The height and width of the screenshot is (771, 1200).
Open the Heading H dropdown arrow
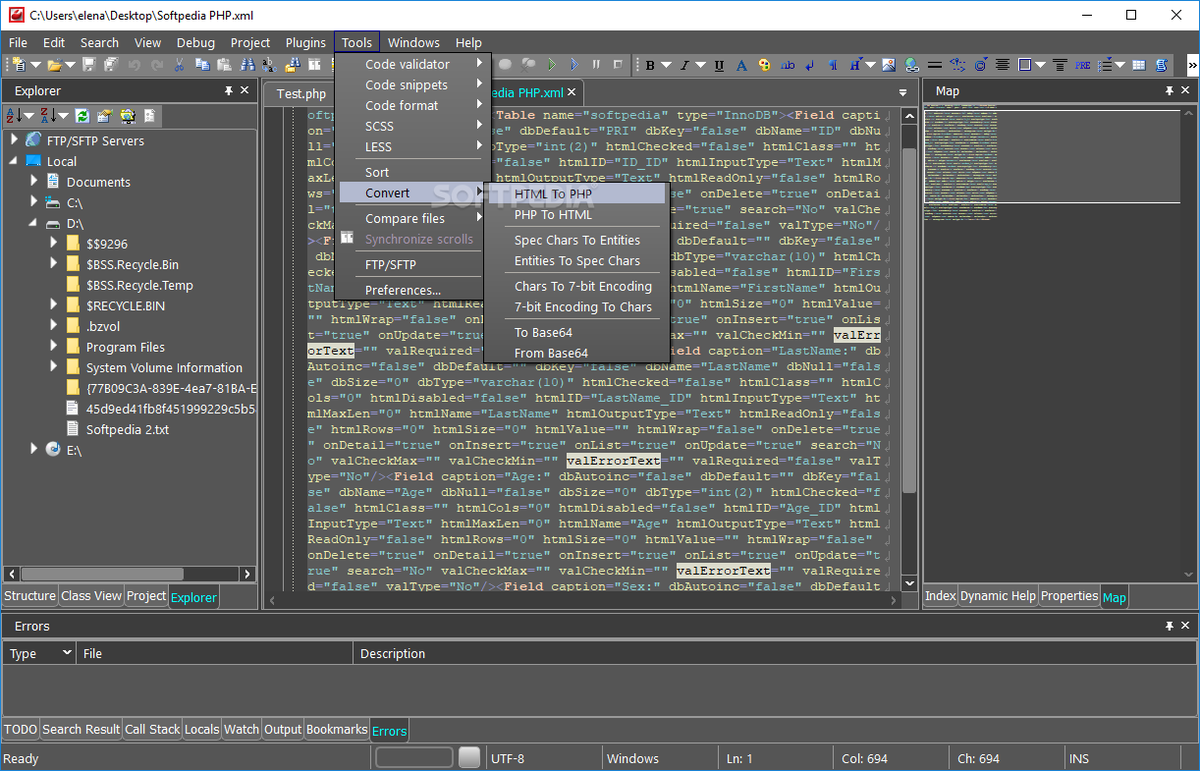[871, 65]
